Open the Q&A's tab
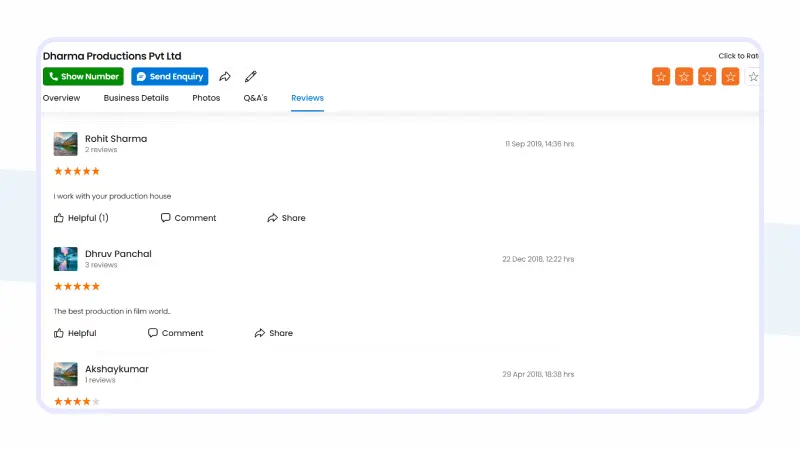Screen dimensions: 800x450 click(x=255, y=98)
